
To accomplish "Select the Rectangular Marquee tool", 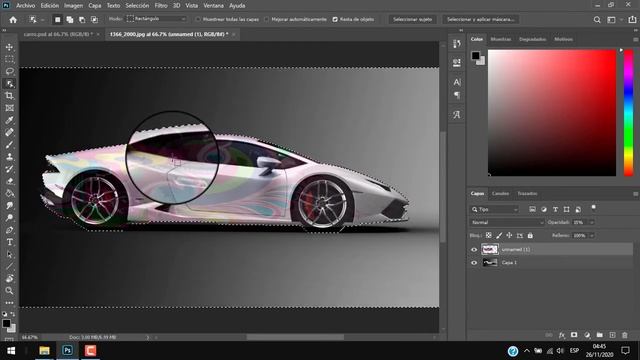I will tap(9, 59).
